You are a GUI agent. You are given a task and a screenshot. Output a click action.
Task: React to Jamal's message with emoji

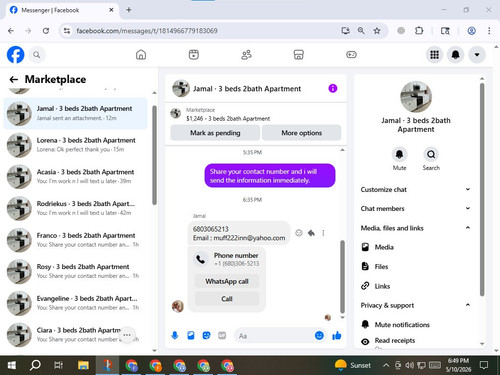point(299,233)
